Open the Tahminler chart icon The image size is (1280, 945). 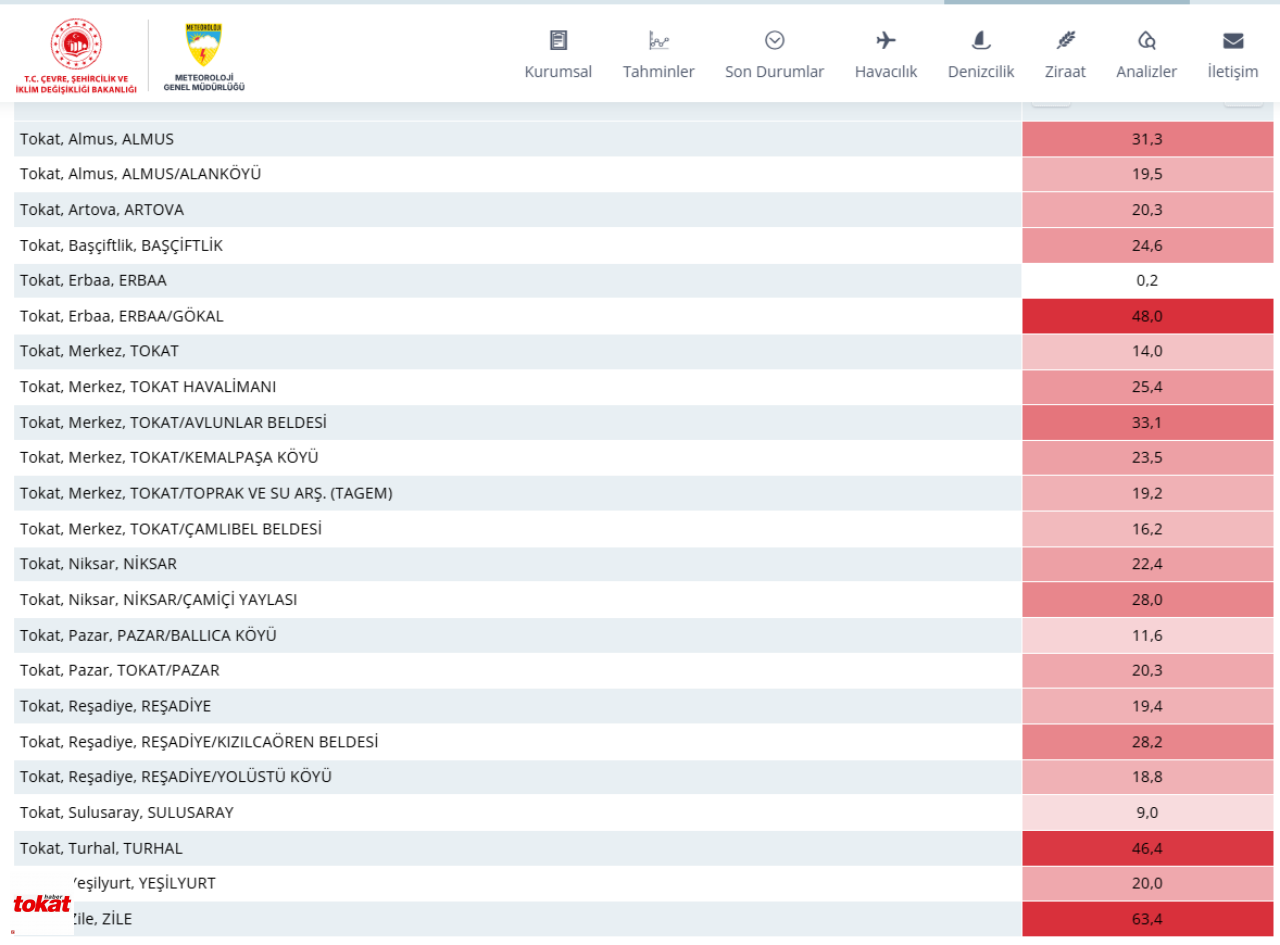coord(658,40)
